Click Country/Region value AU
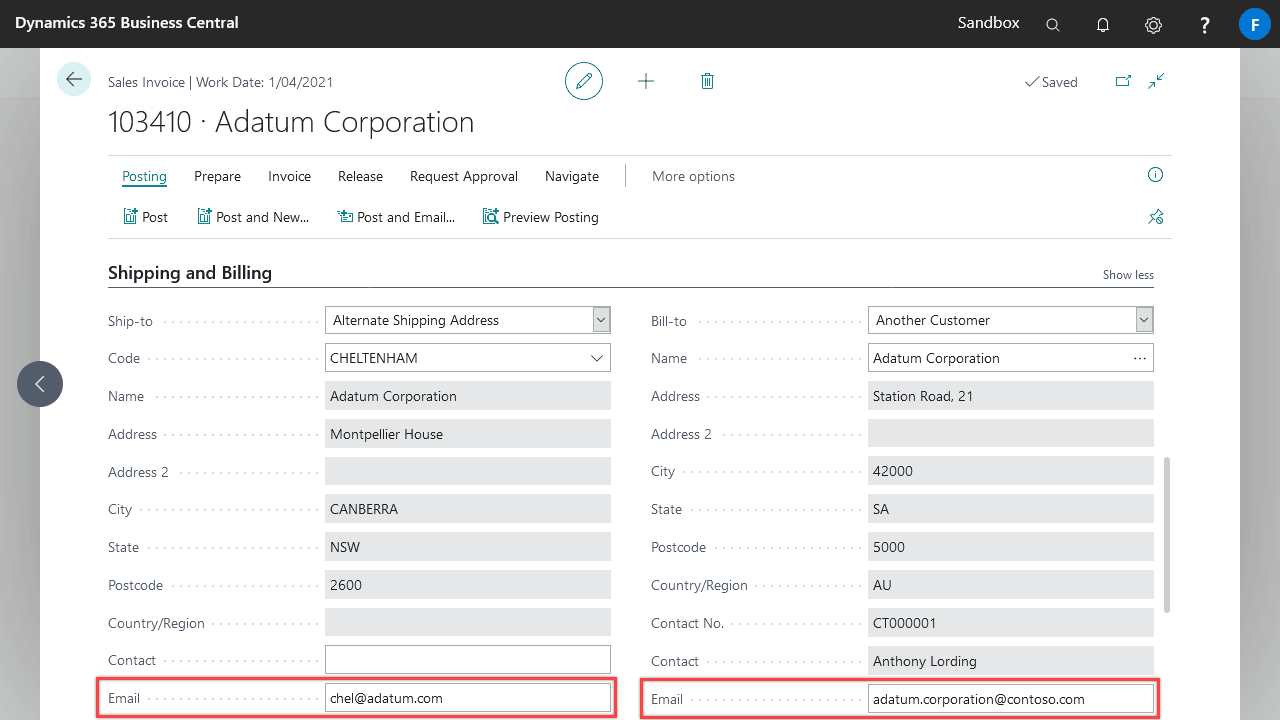The width and height of the screenshot is (1280, 720). point(1011,585)
